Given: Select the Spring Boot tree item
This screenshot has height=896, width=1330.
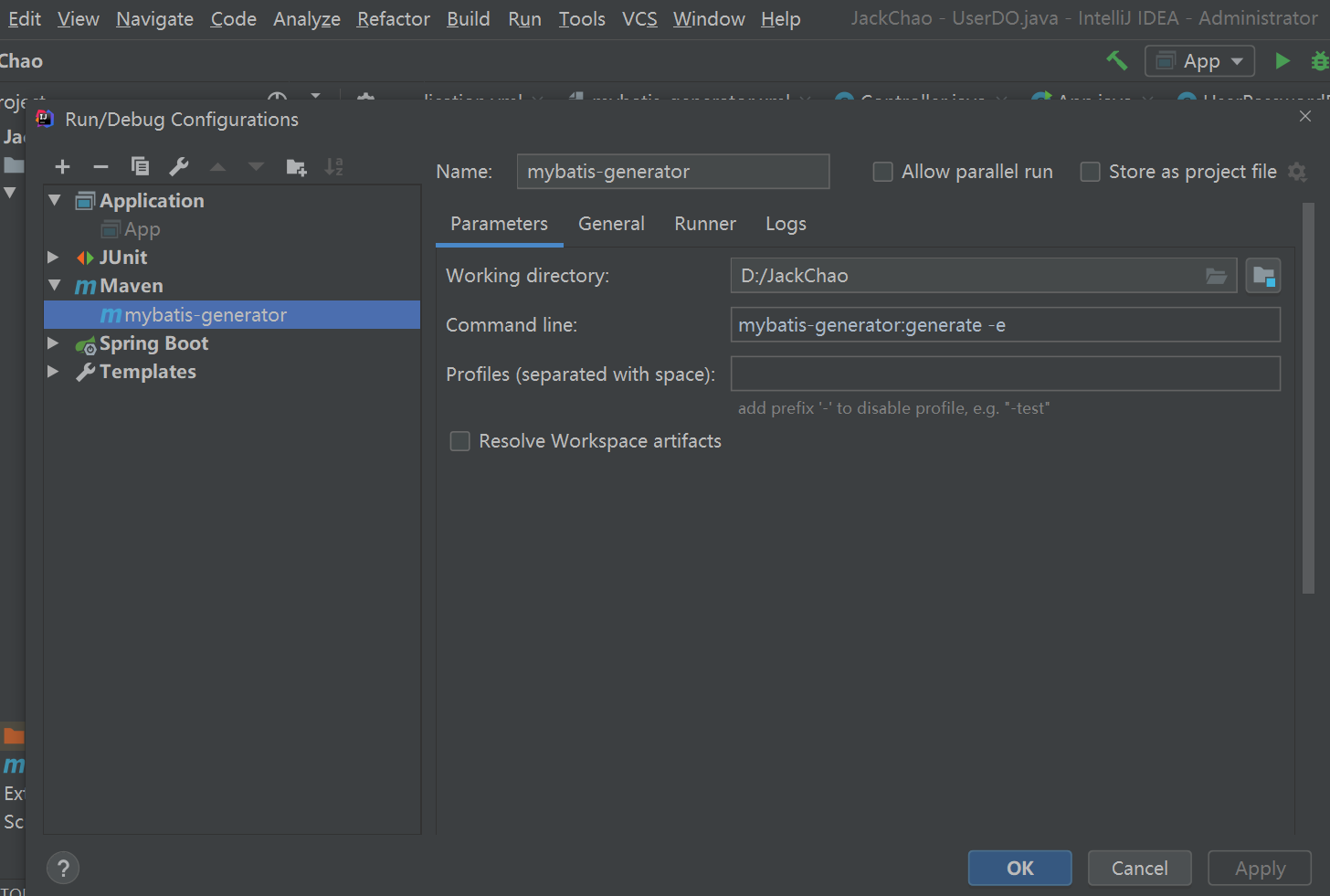Looking at the screenshot, I should (153, 343).
